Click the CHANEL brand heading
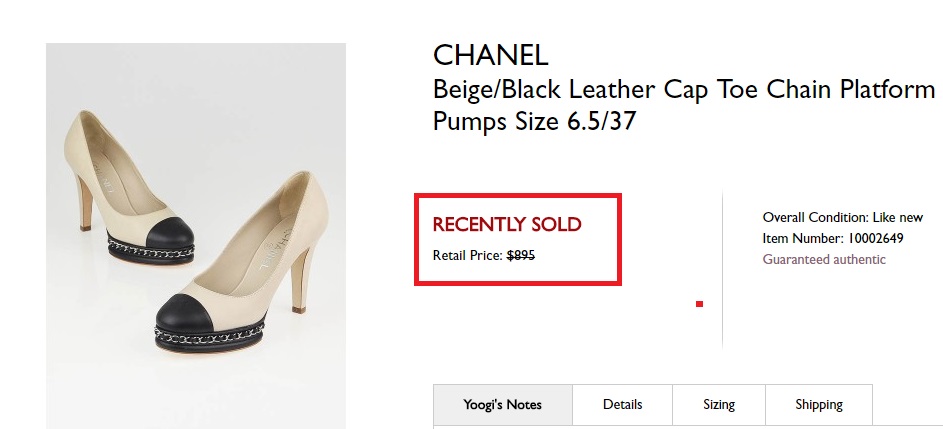 click(x=490, y=56)
